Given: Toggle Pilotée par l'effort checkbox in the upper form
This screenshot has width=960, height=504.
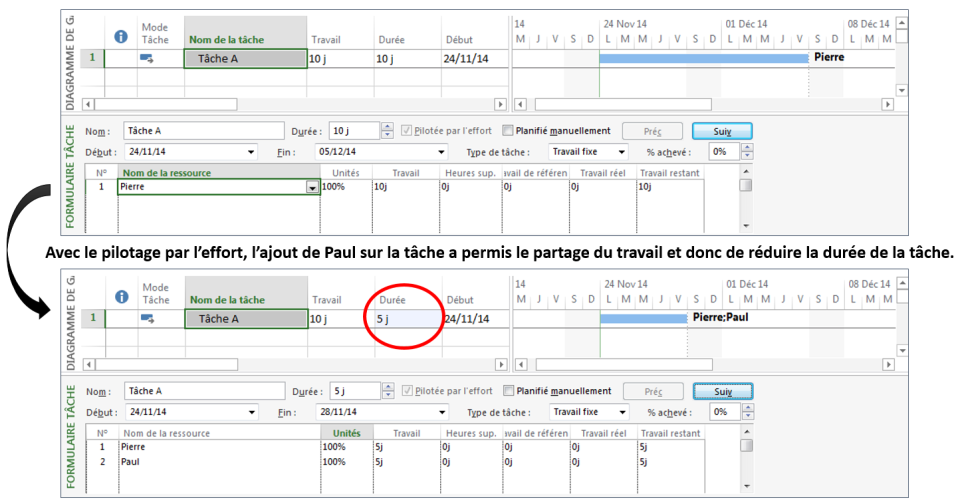Looking at the screenshot, I should 406,130.
